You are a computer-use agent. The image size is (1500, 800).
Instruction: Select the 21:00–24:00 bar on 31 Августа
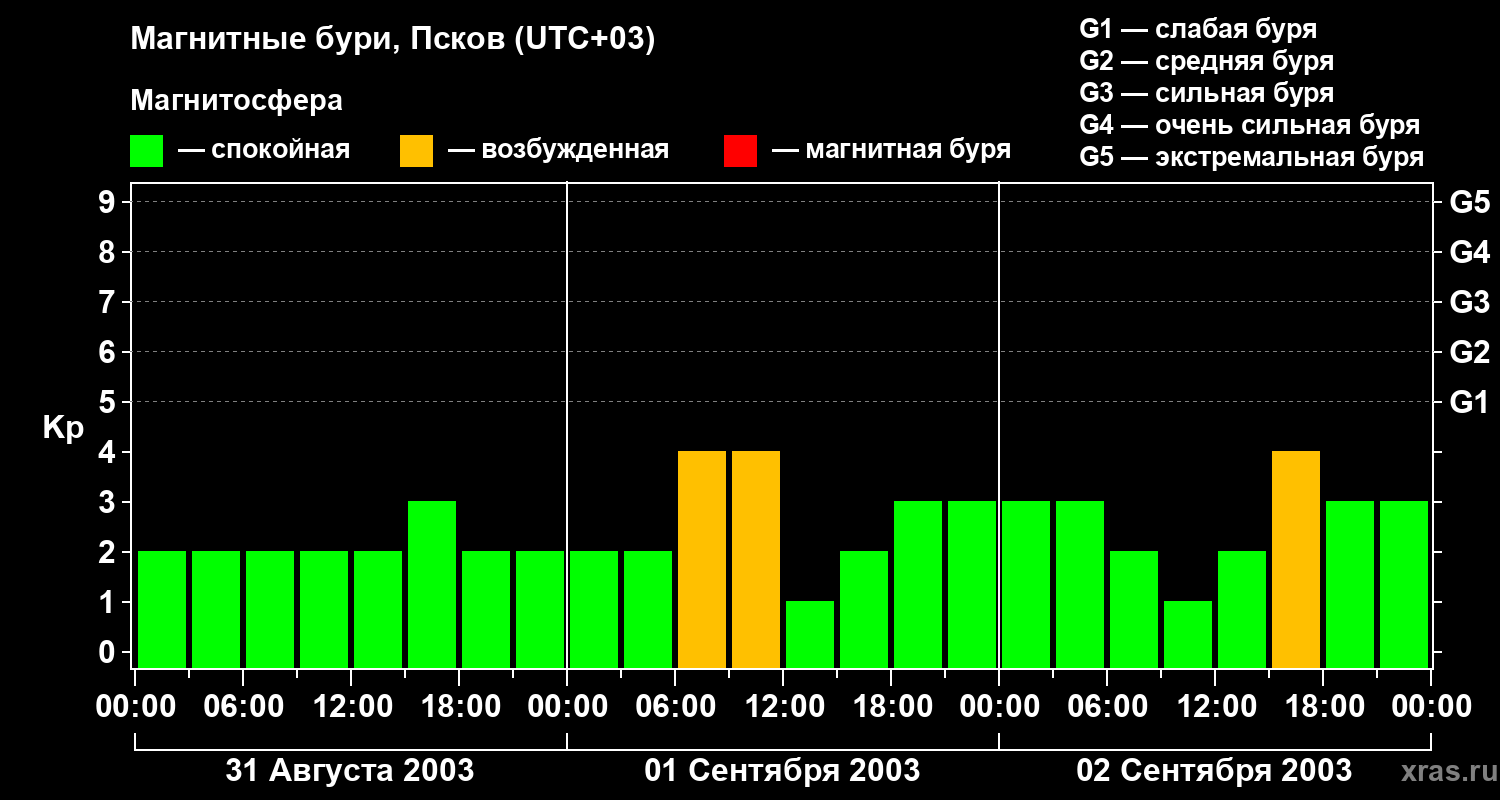(x=540, y=610)
